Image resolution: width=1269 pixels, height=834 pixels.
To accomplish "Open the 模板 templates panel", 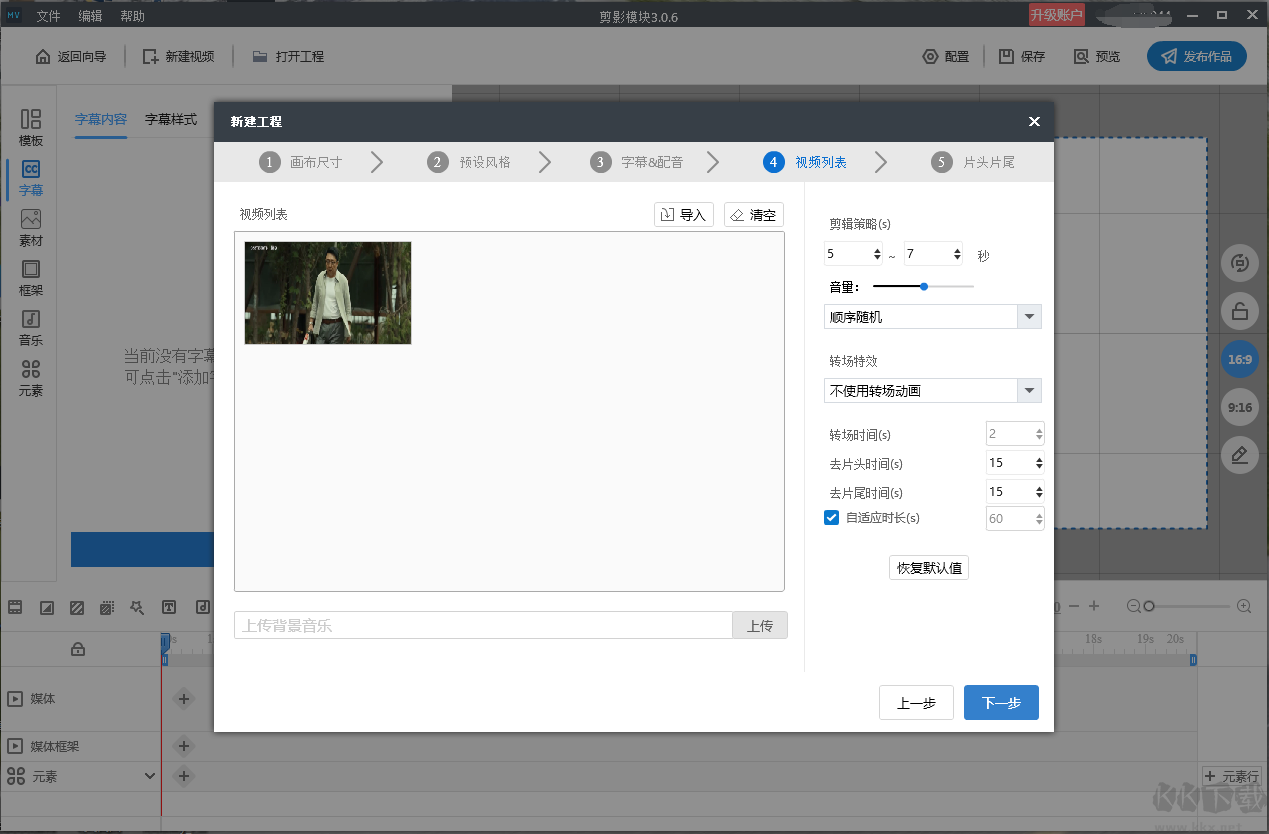I will (31, 127).
